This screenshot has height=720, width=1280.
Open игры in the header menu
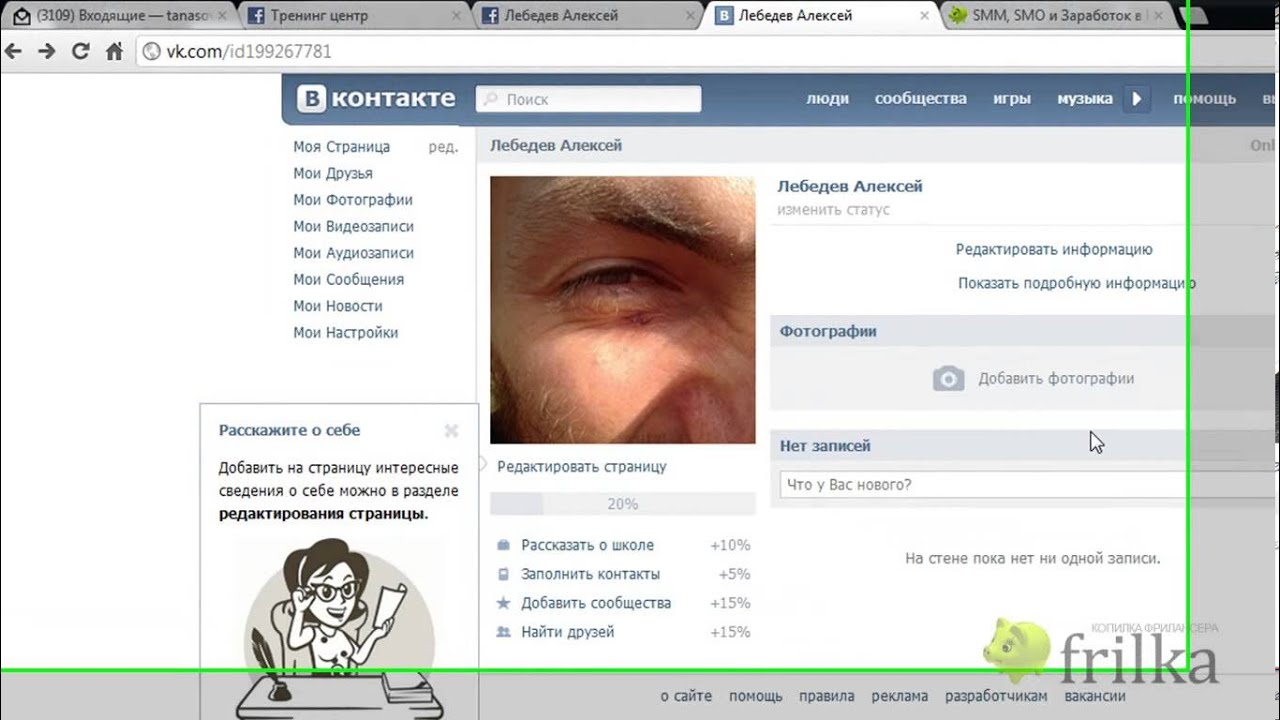[1012, 99]
